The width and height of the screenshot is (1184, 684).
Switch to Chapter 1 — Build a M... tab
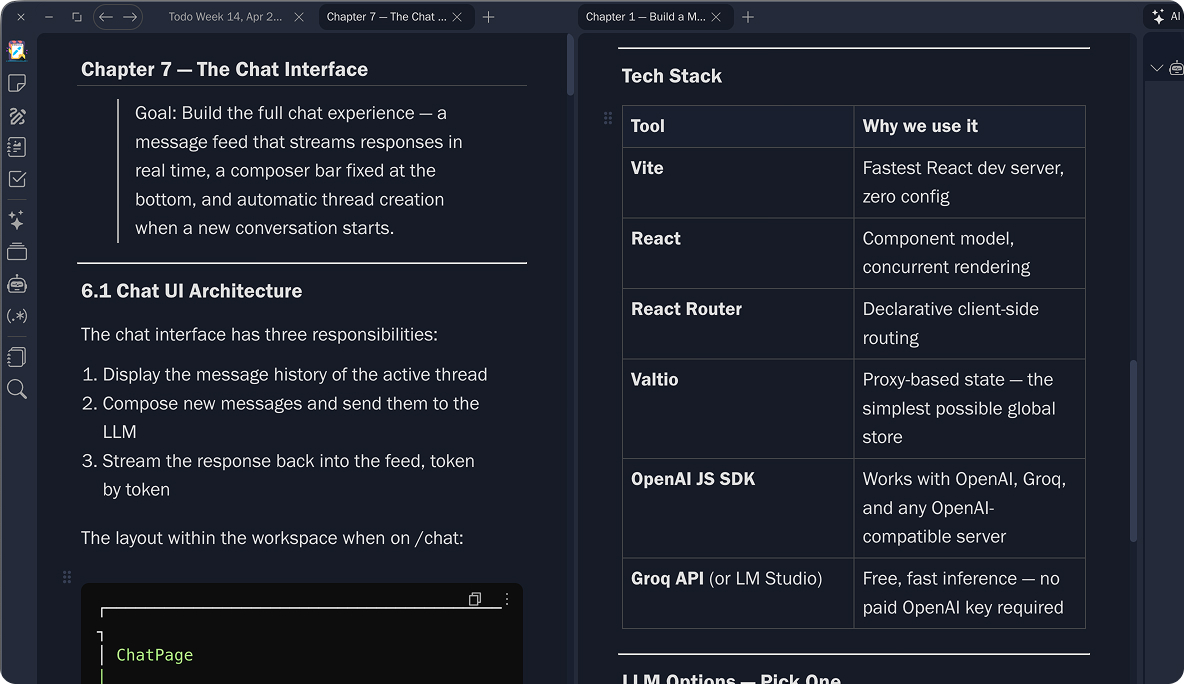tap(647, 17)
